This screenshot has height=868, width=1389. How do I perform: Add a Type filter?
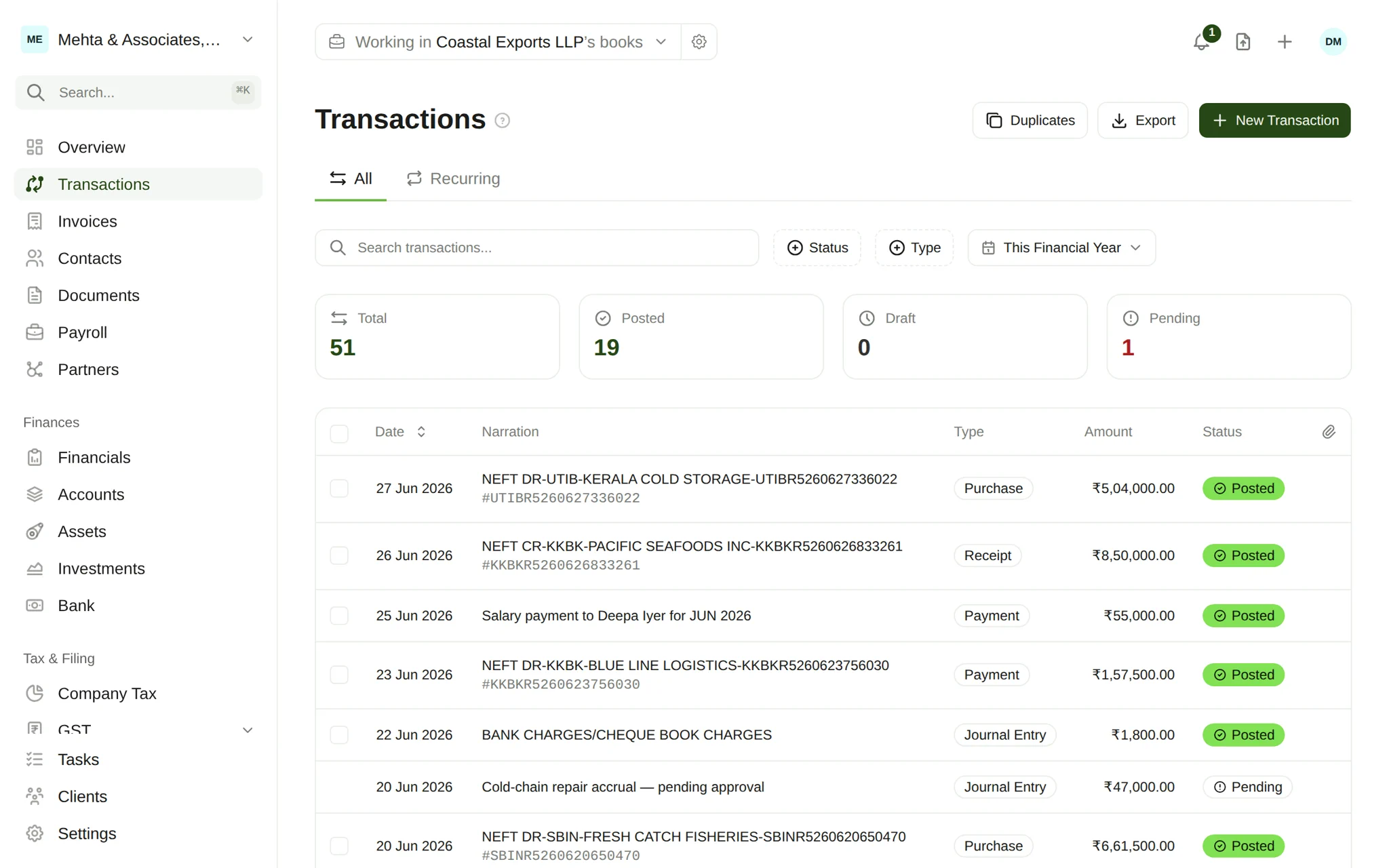914,248
